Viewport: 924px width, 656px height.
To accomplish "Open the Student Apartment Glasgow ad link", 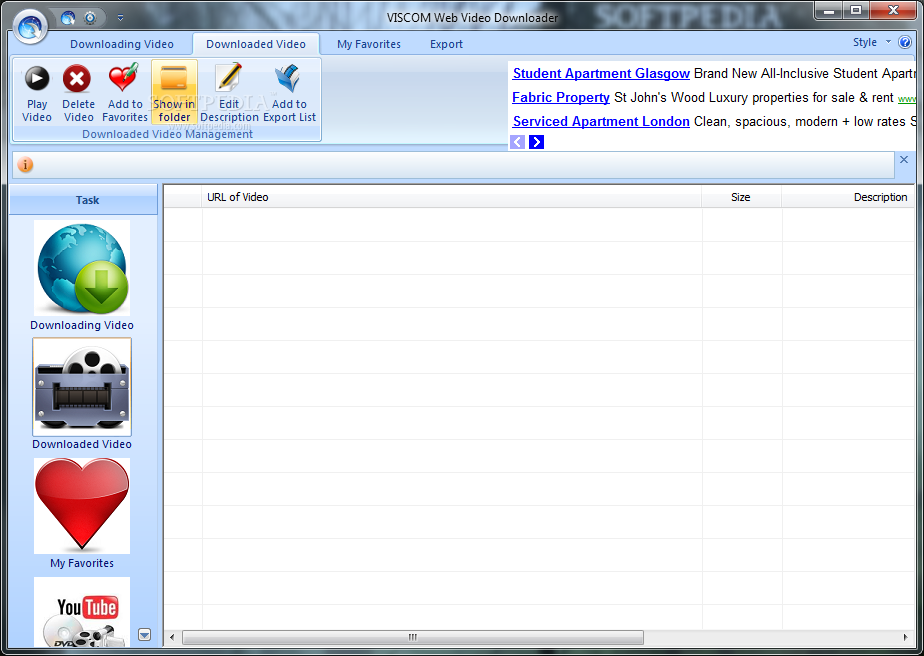I will pyautogui.click(x=601, y=73).
